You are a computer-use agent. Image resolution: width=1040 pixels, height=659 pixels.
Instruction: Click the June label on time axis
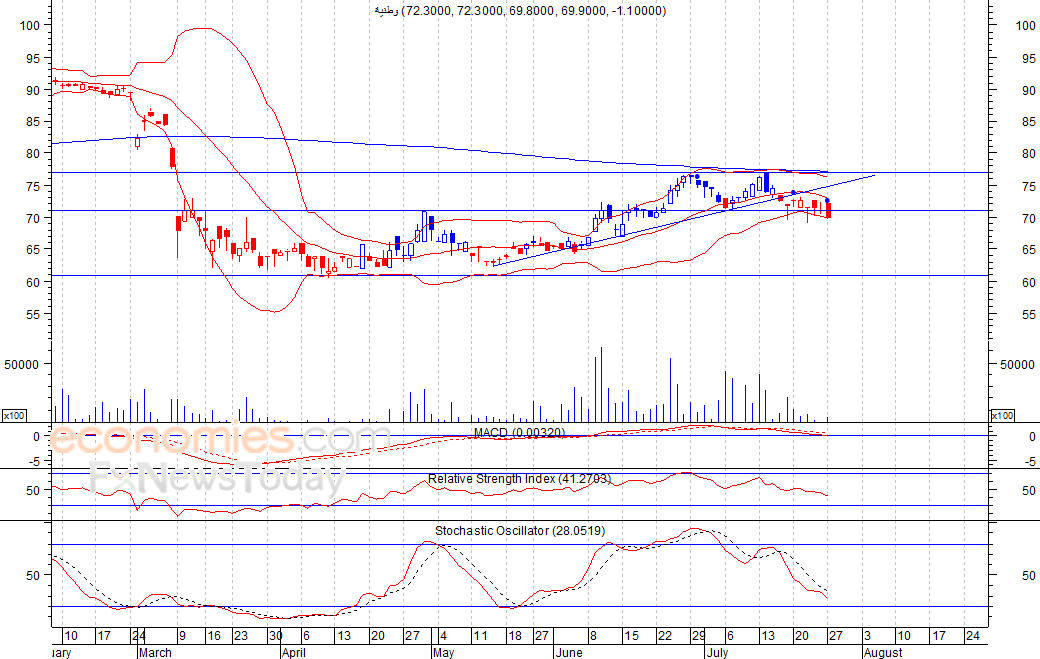coord(568,652)
